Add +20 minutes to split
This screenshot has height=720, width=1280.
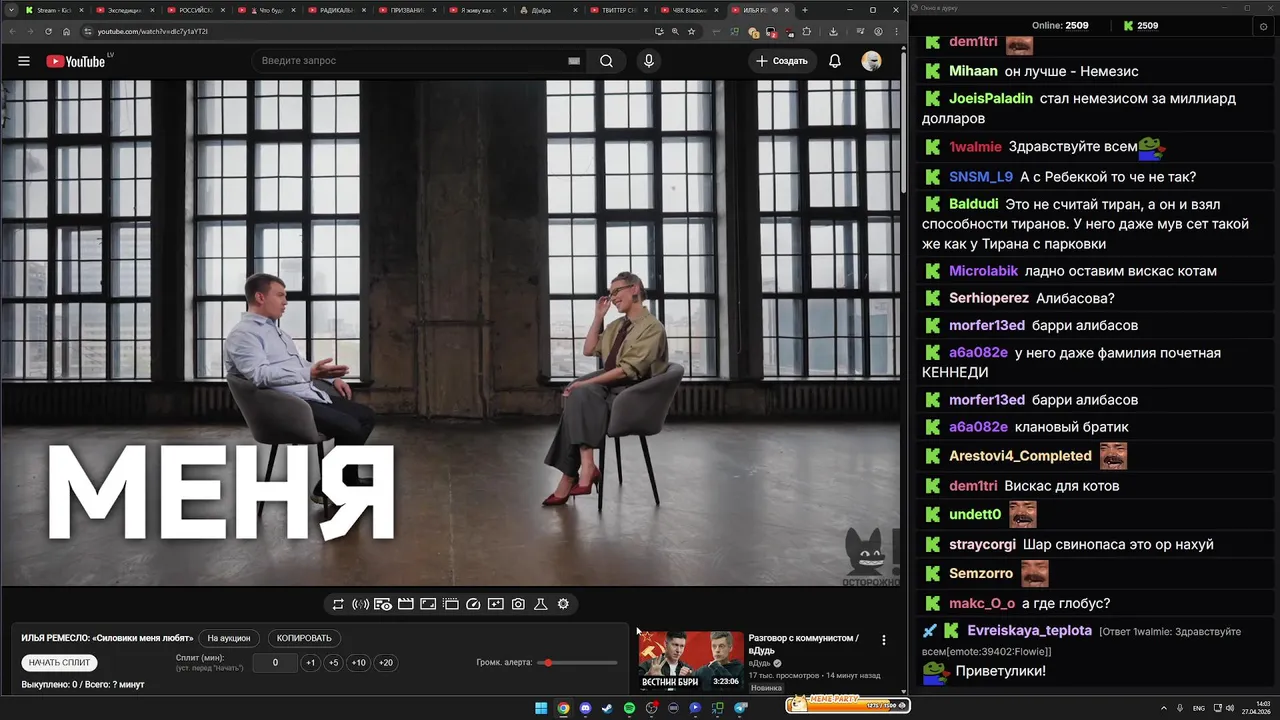click(386, 663)
